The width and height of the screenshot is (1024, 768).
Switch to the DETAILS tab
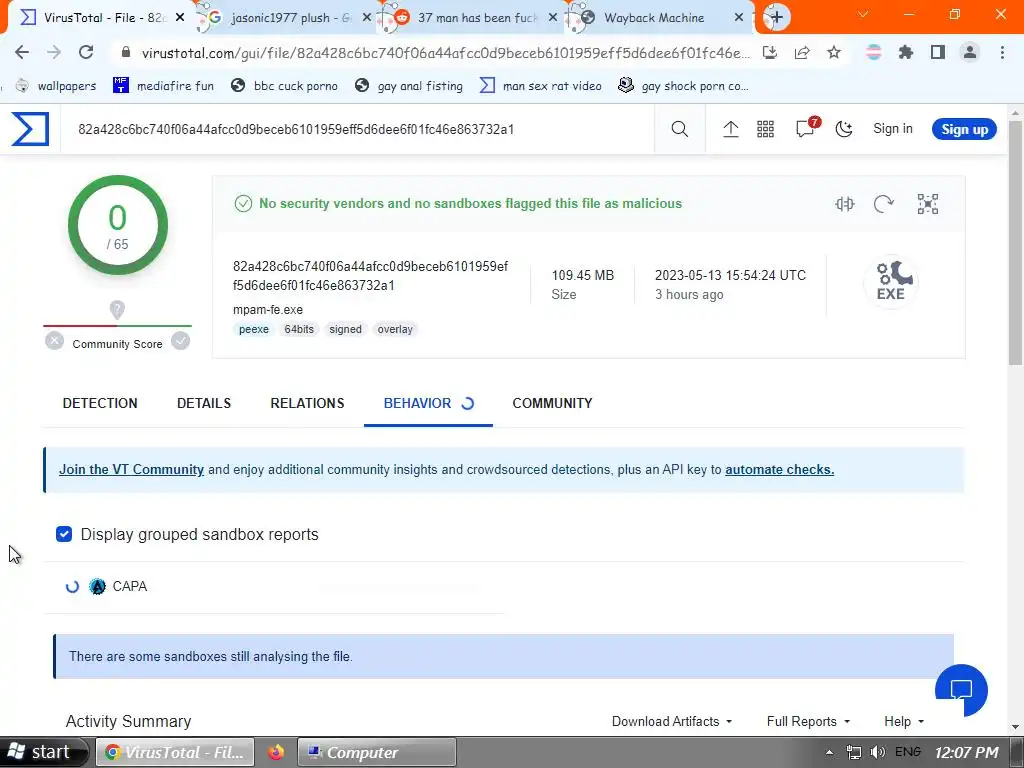coord(204,403)
